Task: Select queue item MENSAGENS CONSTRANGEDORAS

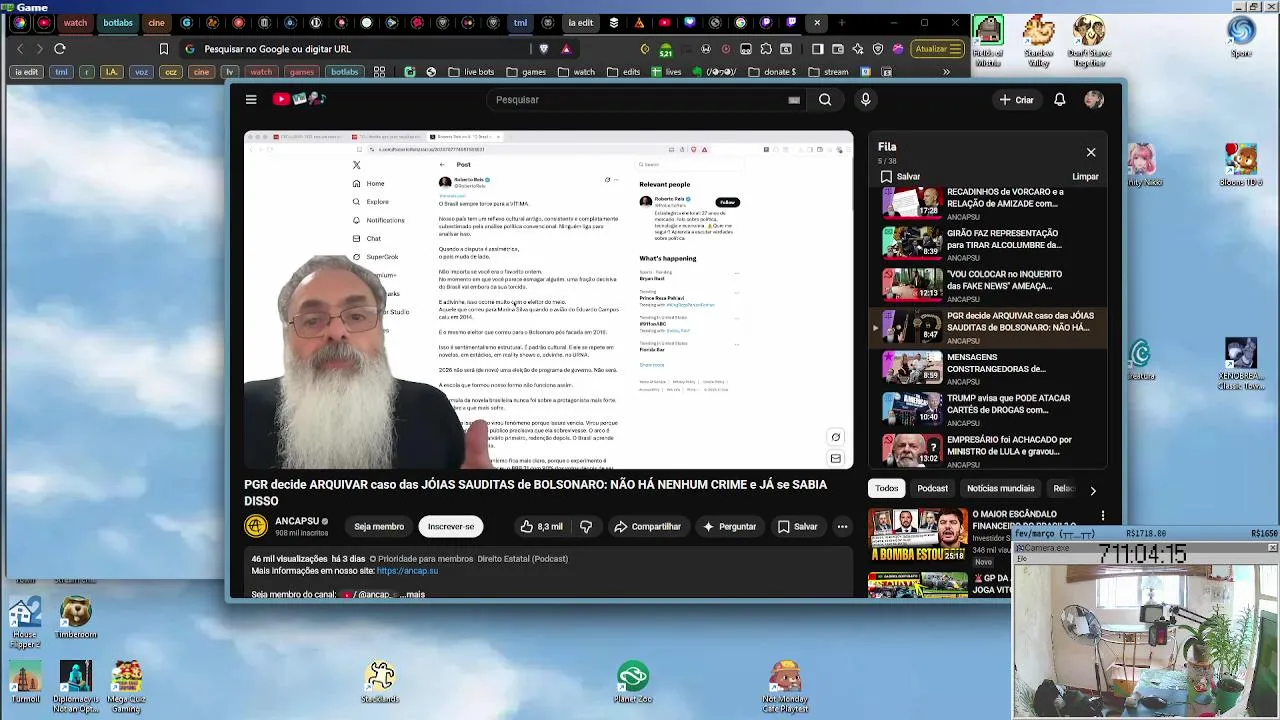Action: pyautogui.click(x=990, y=367)
